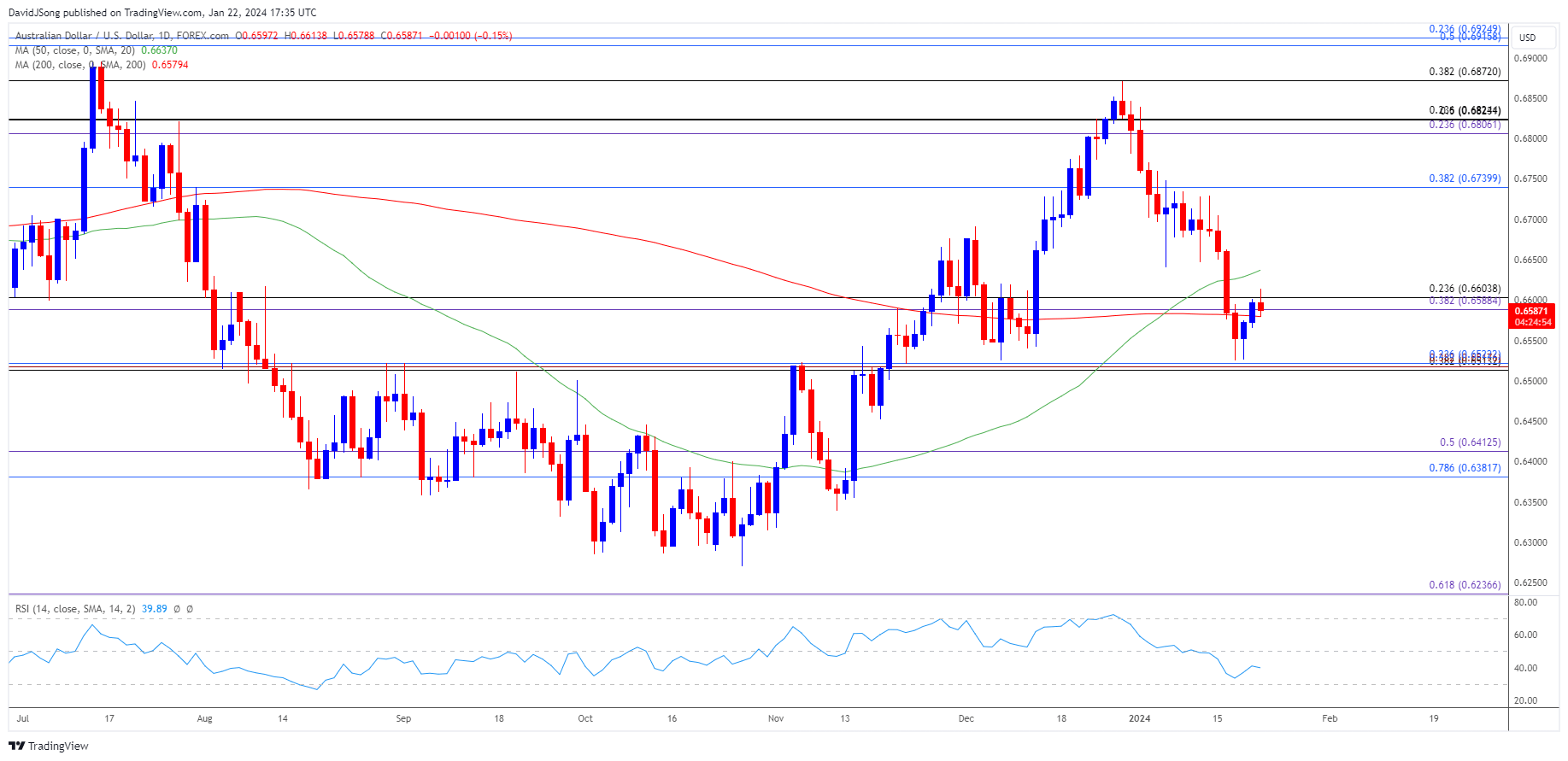Click the DavidJSong published on TradingView header
Image resolution: width=1568 pixels, height=761 pixels.
[162, 12]
